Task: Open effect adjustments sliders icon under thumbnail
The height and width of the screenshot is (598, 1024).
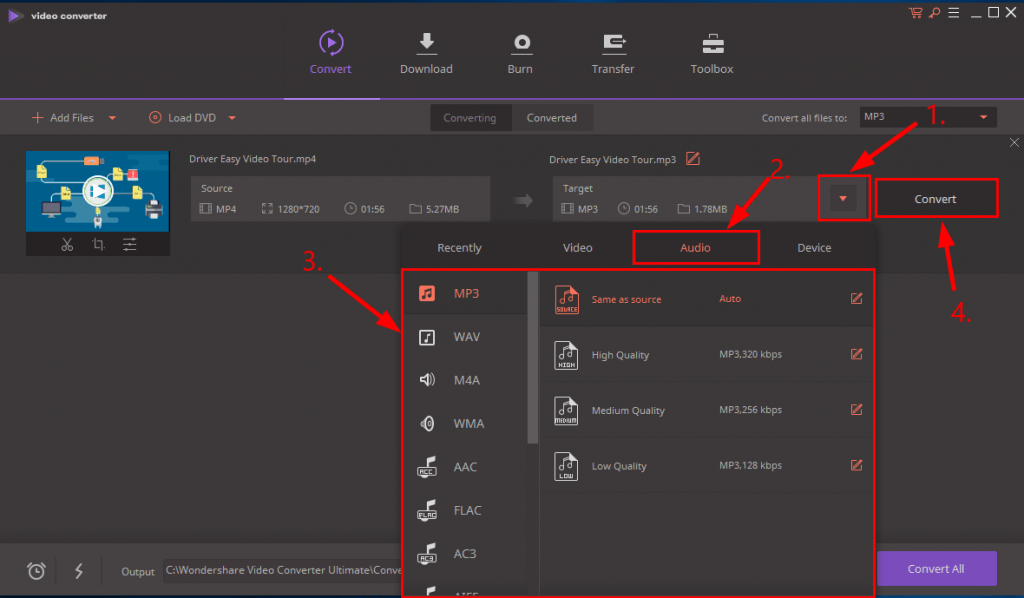Action: tap(130, 244)
